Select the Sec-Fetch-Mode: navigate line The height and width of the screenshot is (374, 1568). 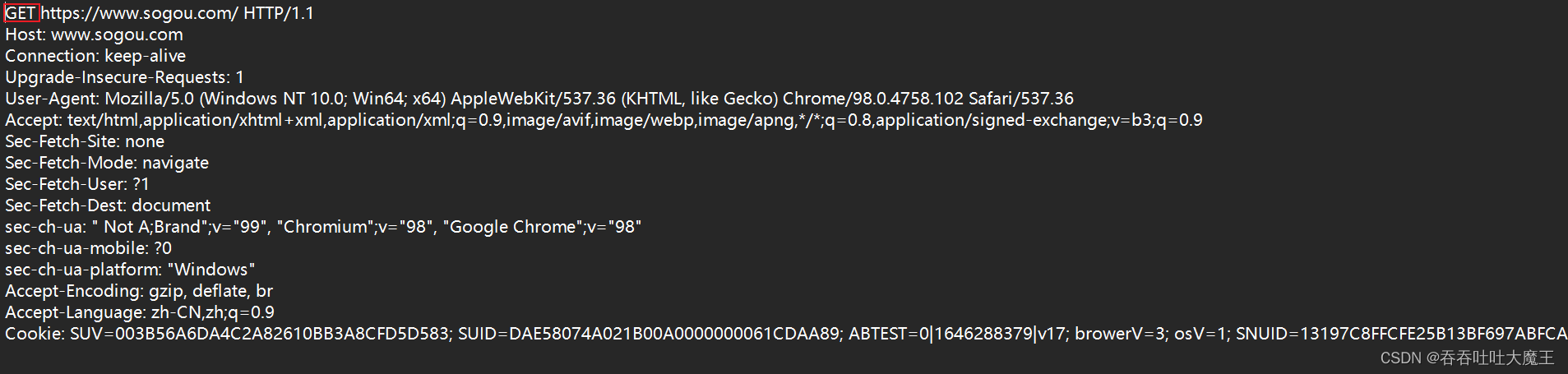[x=107, y=163]
